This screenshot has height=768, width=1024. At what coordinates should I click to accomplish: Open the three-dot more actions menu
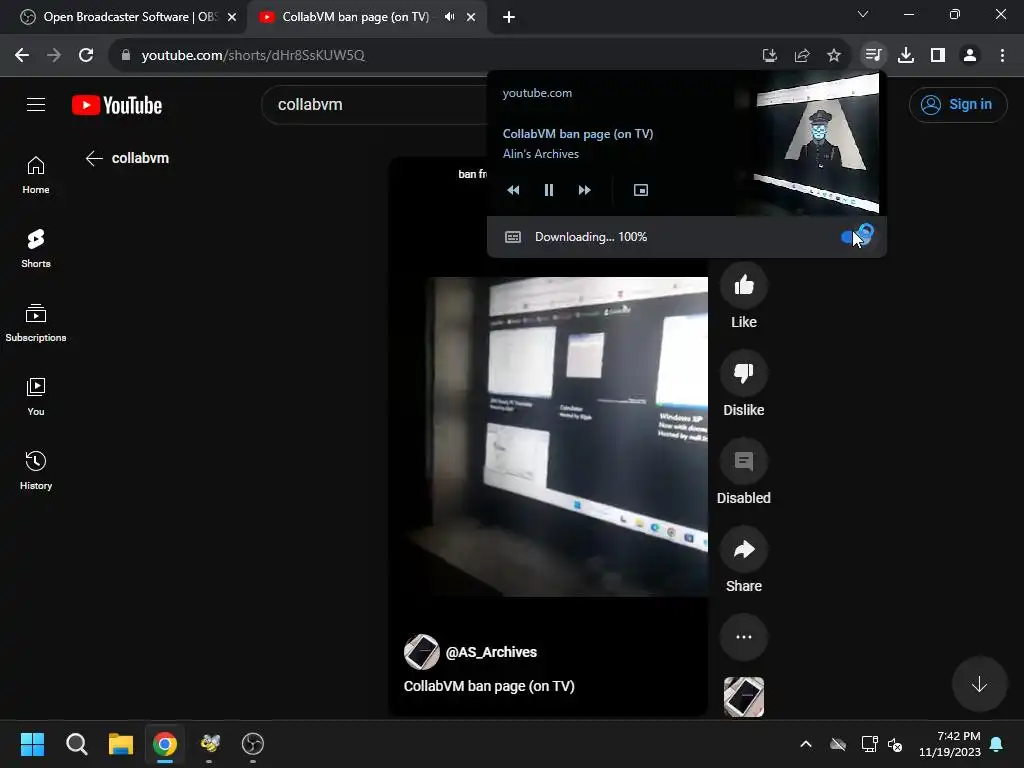click(x=744, y=637)
